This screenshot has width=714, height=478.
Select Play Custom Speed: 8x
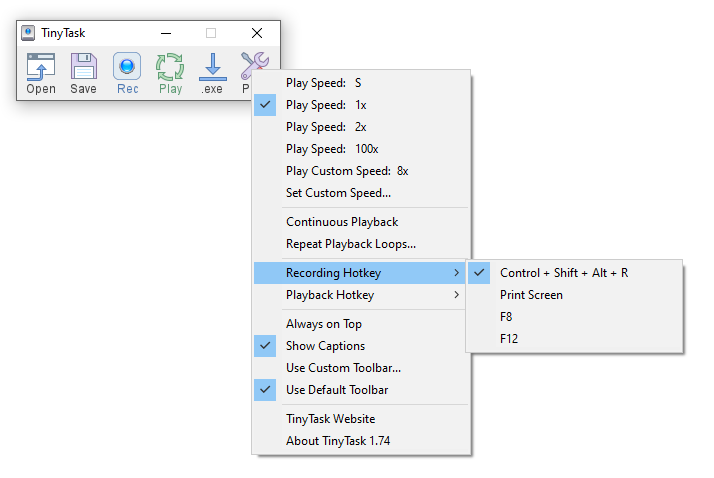362,171
